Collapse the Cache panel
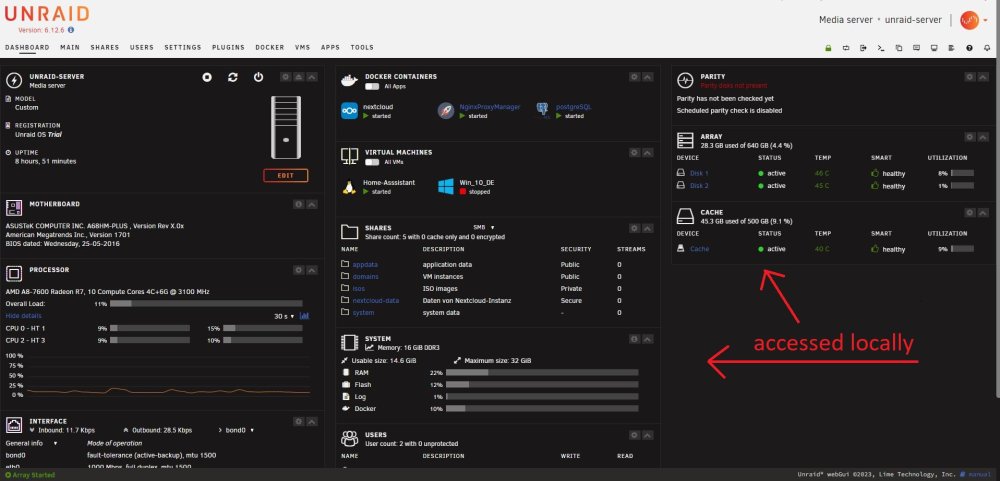Viewport: 1000px width, 481px height. pyautogui.click(x=983, y=212)
